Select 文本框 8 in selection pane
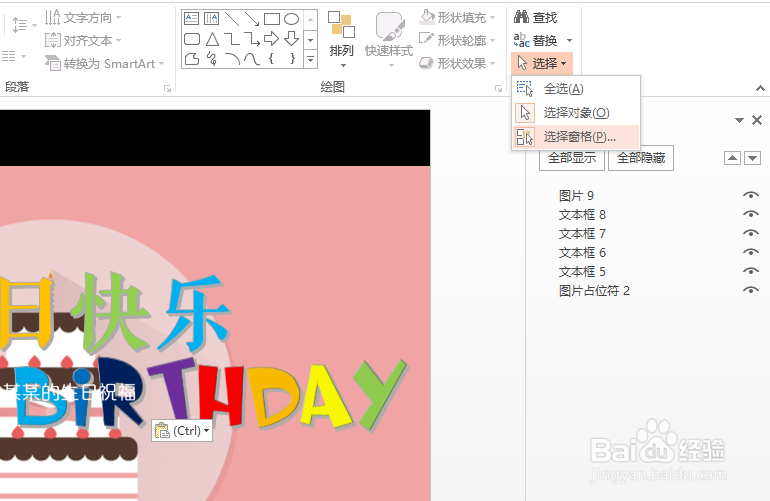 [582, 215]
